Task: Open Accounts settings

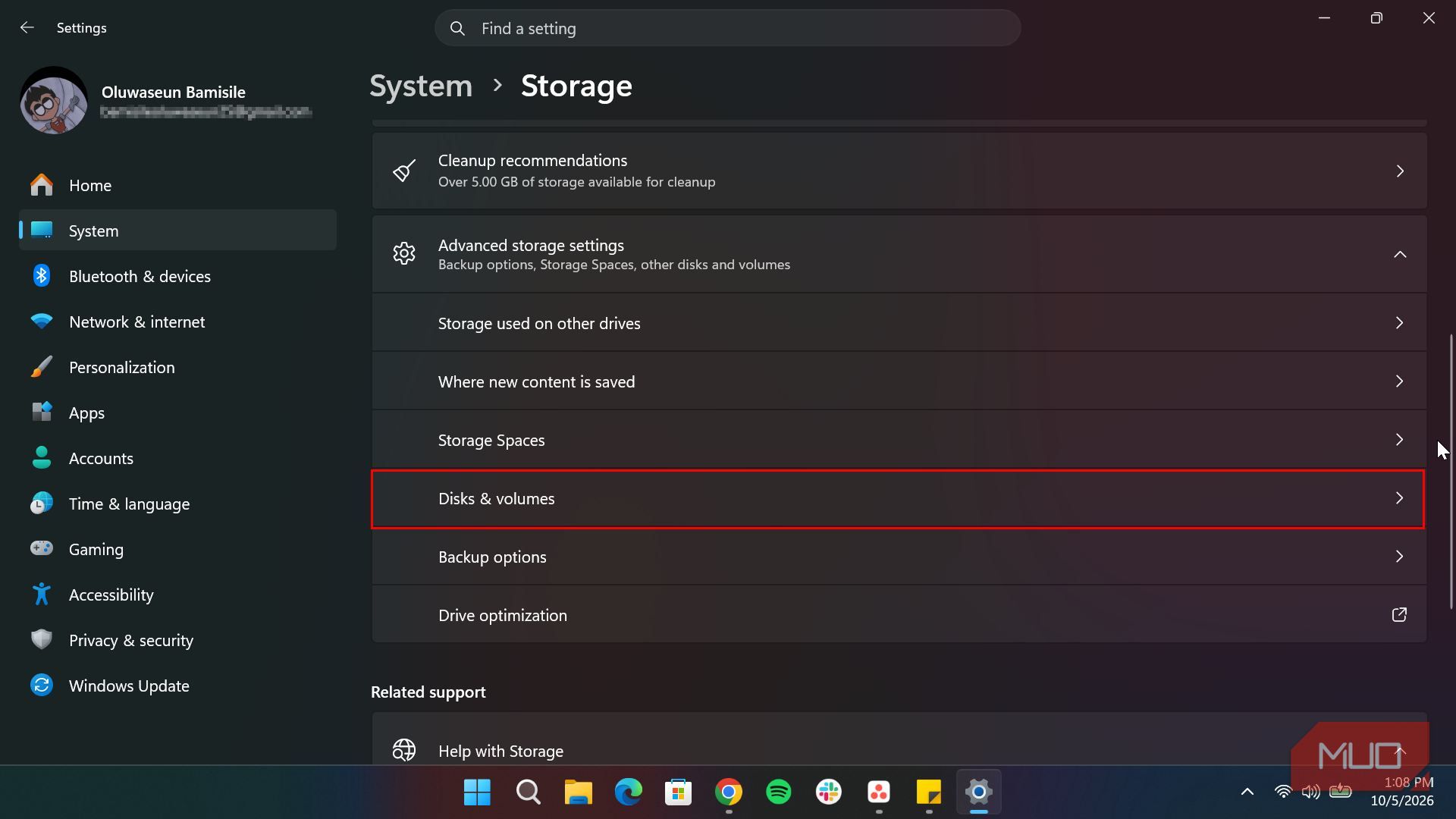Action: (x=177, y=458)
